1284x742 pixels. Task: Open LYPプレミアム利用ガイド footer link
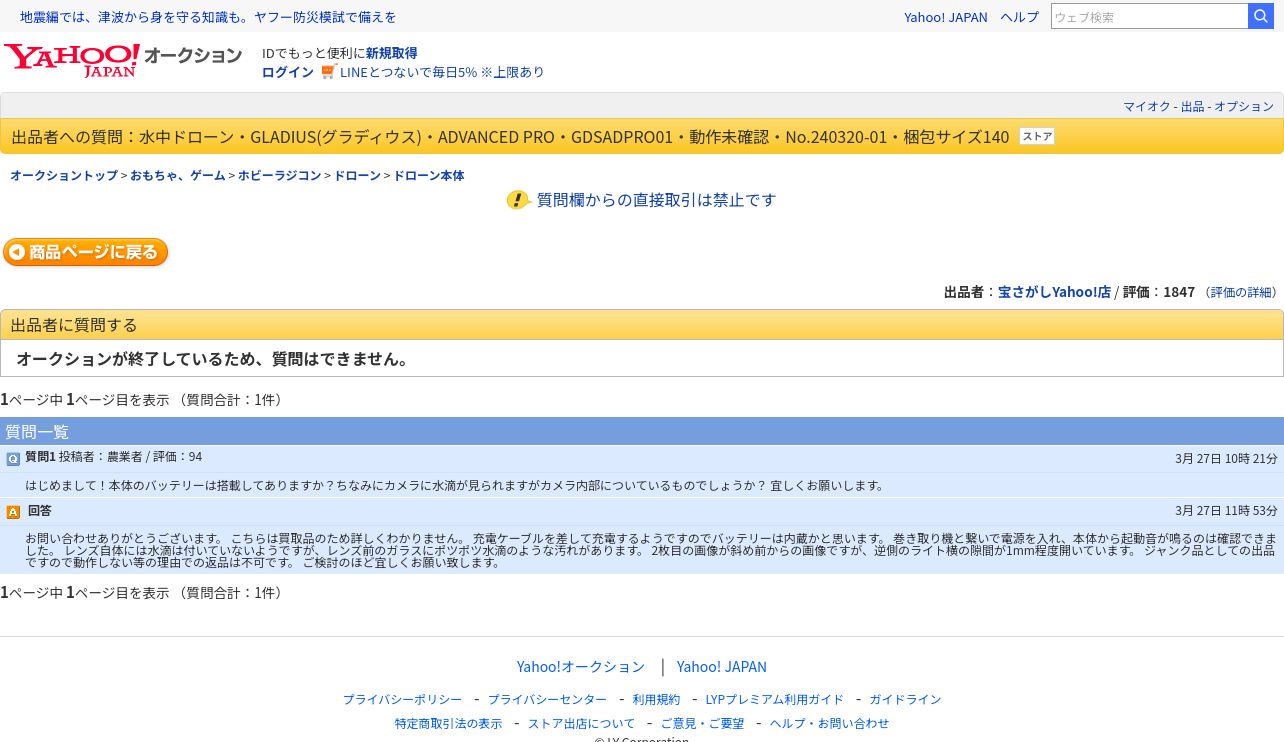pyautogui.click(x=775, y=699)
